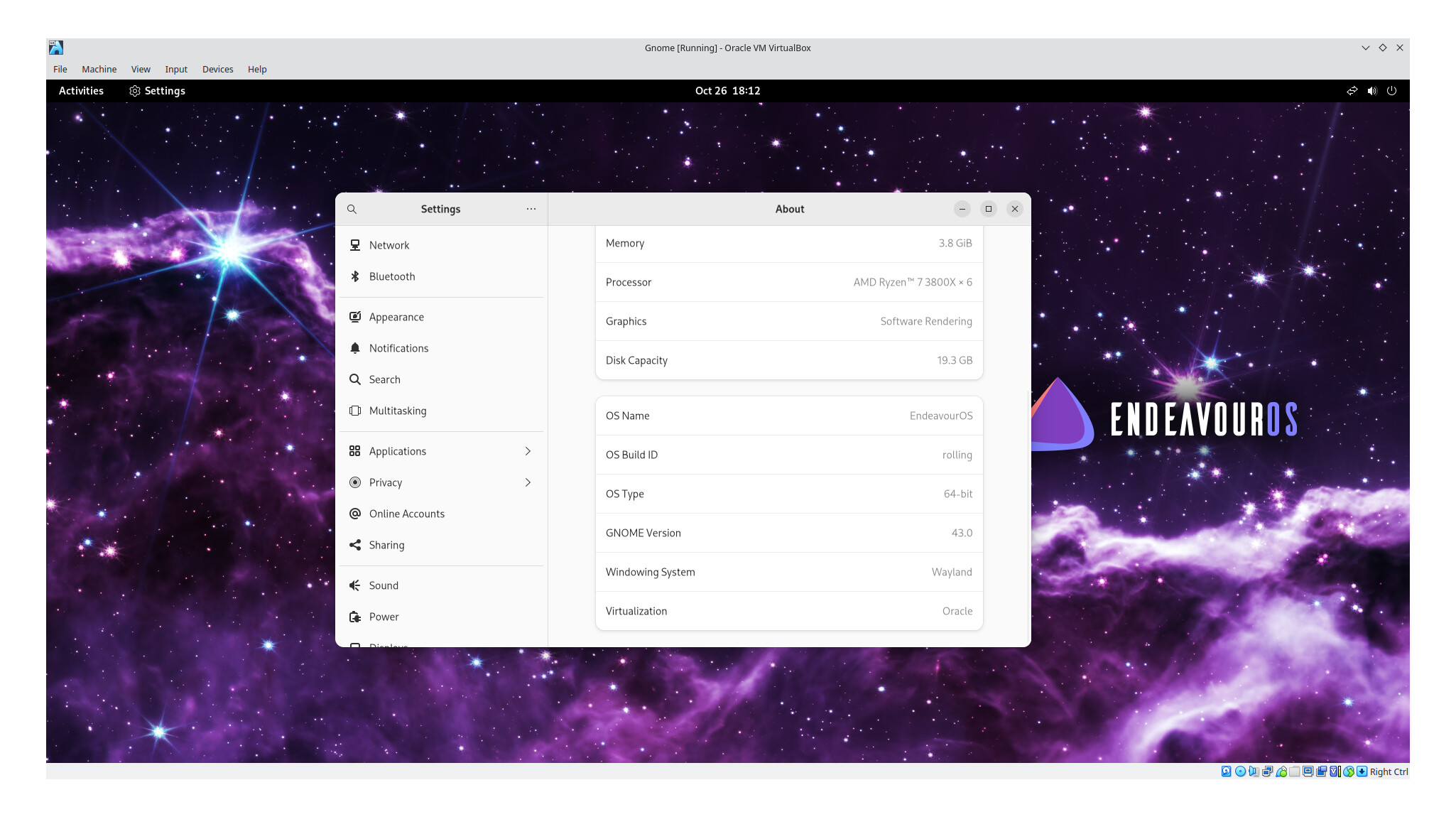The height and width of the screenshot is (834, 1456).
Task: Open the Notifications settings
Action: click(441, 348)
